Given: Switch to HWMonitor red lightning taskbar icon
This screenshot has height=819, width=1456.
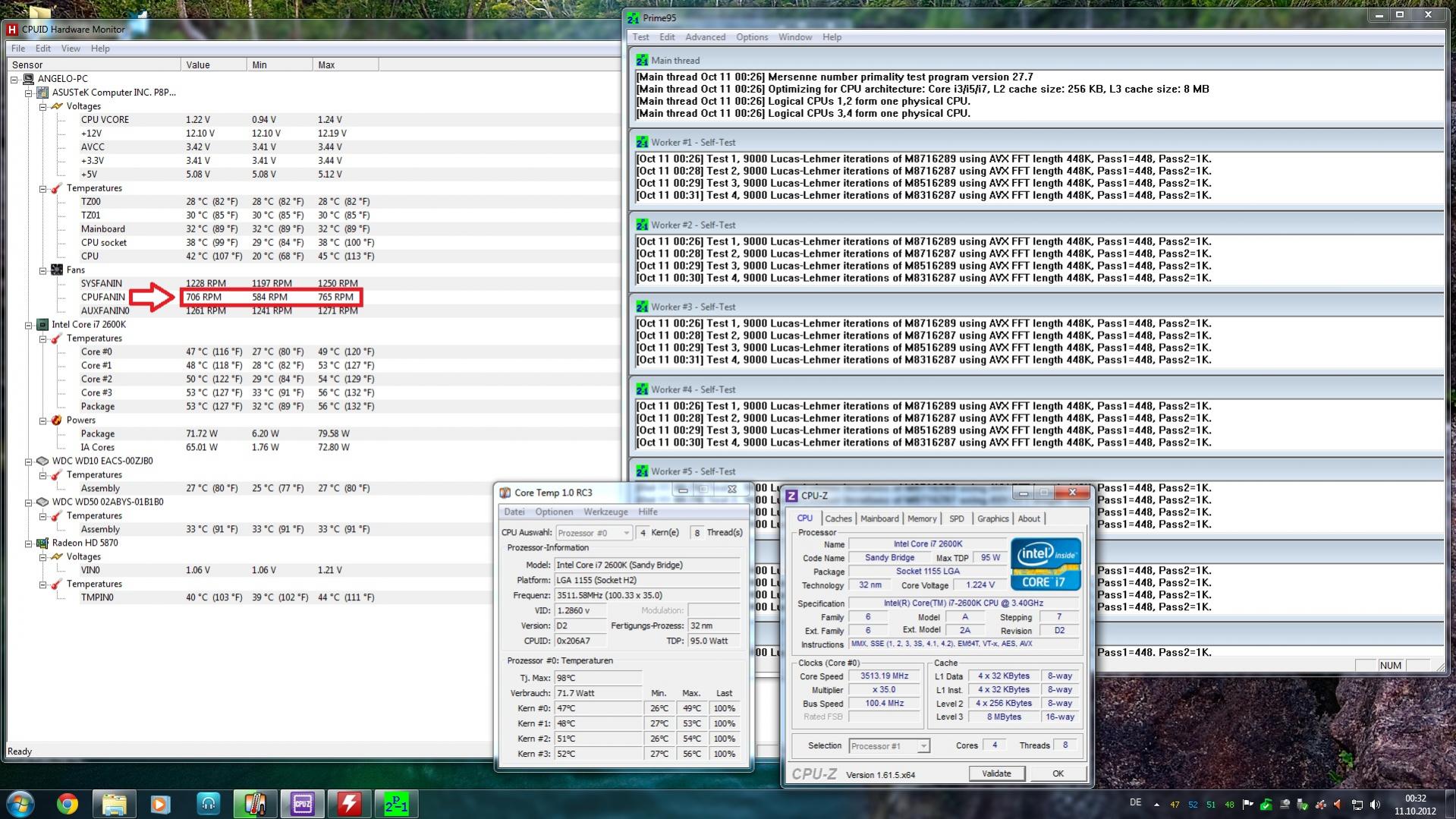Looking at the screenshot, I should click(349, 803).
